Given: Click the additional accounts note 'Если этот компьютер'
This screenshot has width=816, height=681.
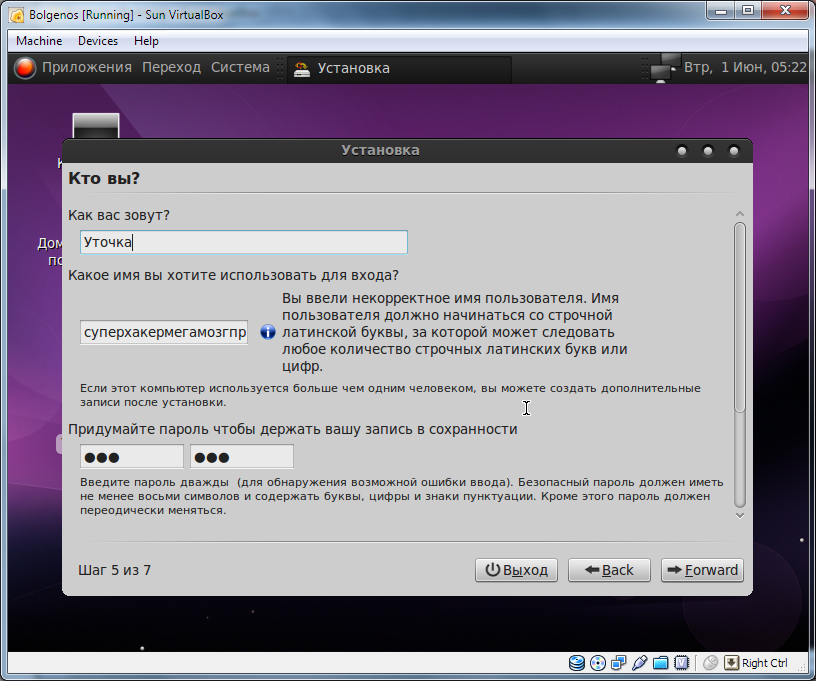Looking at the screenshot, I should click(x=390, y=395).
